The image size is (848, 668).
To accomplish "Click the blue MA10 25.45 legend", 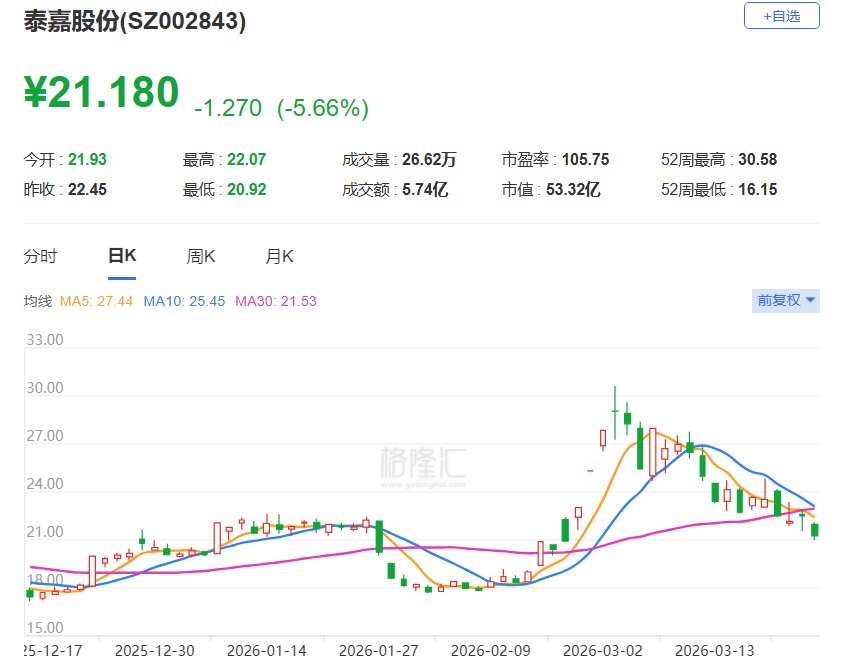I will (187, 301).
